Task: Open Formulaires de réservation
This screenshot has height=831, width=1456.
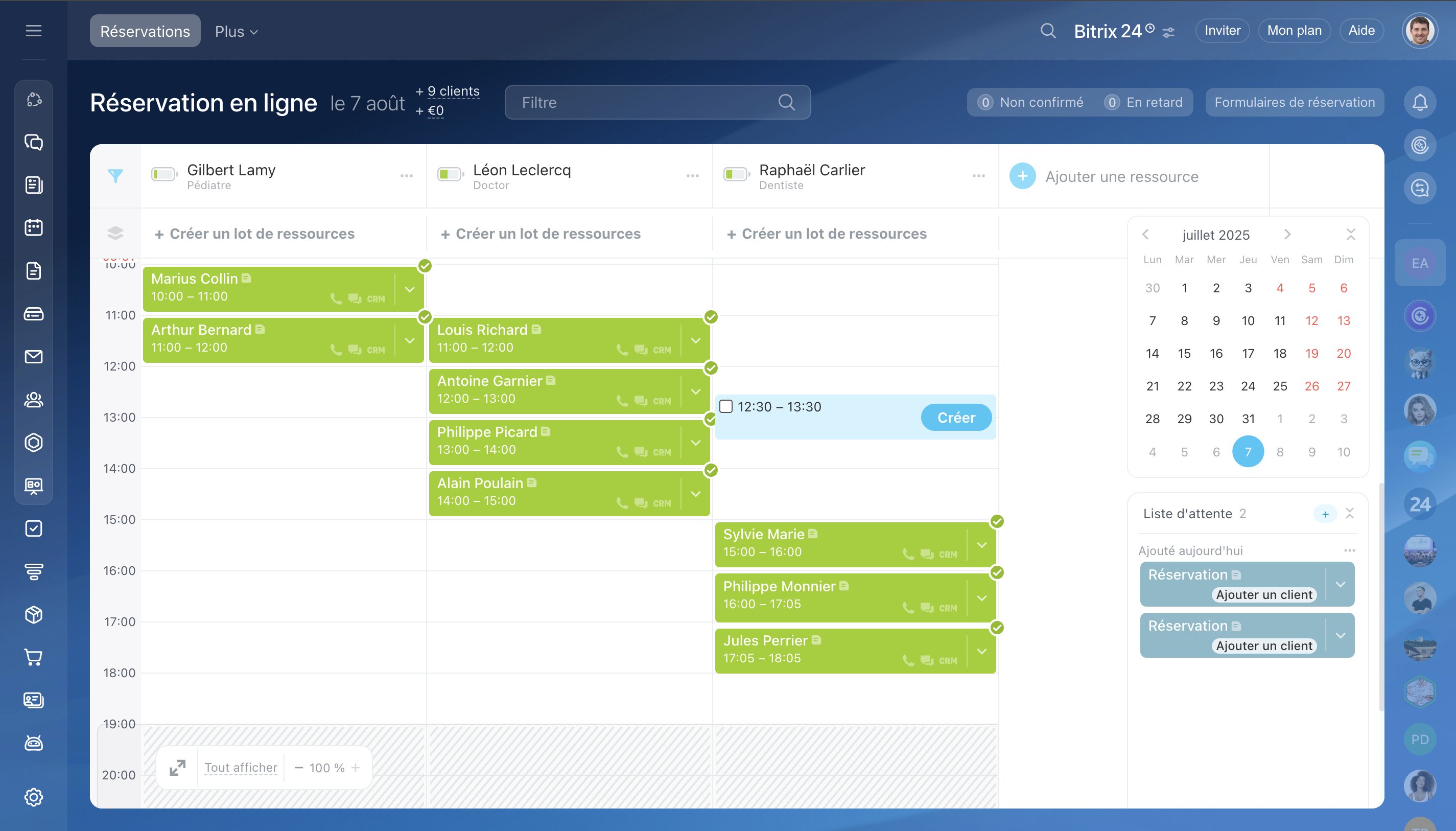Action: click(x=1294, y=103)
